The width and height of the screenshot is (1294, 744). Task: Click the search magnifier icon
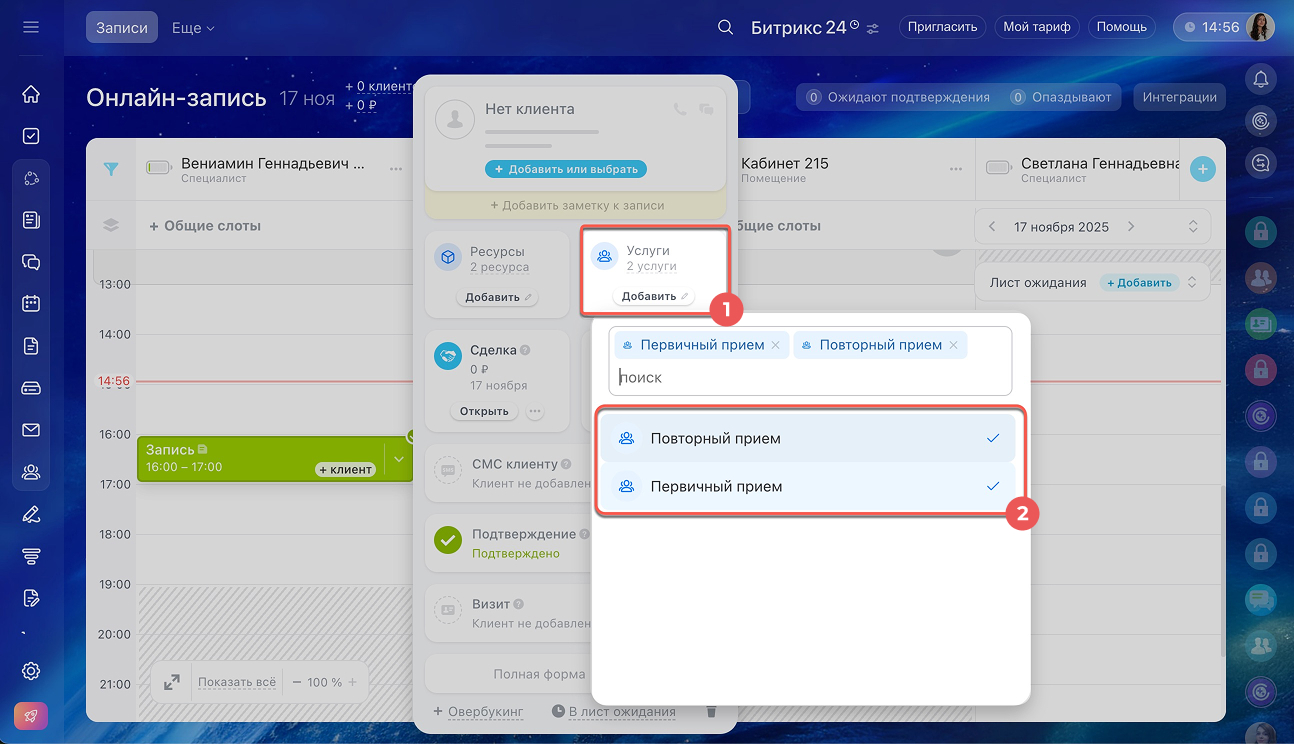coord(726,27)
